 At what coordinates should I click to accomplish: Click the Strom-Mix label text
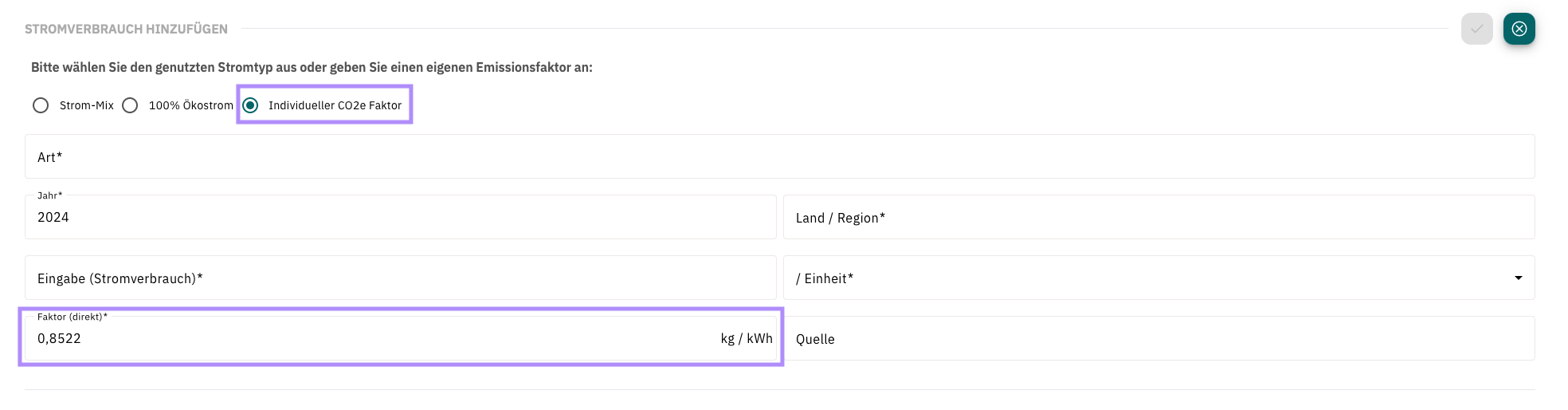click(x=87, y=105)
